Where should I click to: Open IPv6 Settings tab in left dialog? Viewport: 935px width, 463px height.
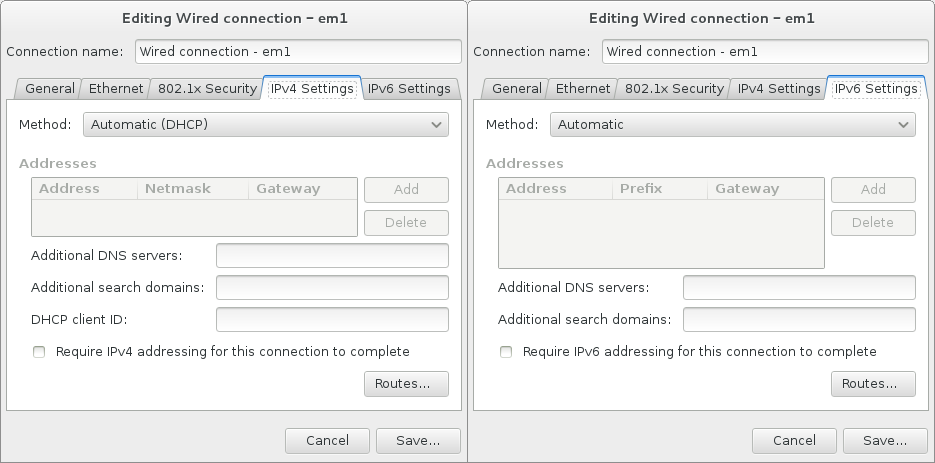[409, 89]
